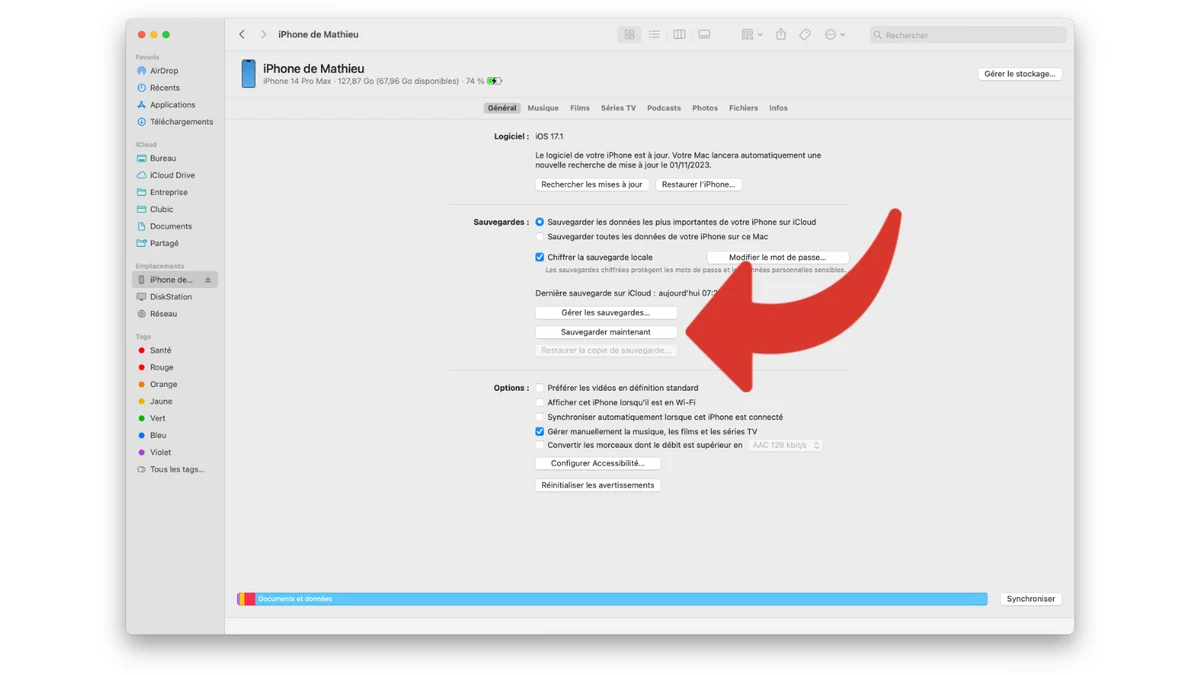Viewport: 1200px width, 675px height.
Task: Switch to the Musique tab
Action: (x=543, y=108)
